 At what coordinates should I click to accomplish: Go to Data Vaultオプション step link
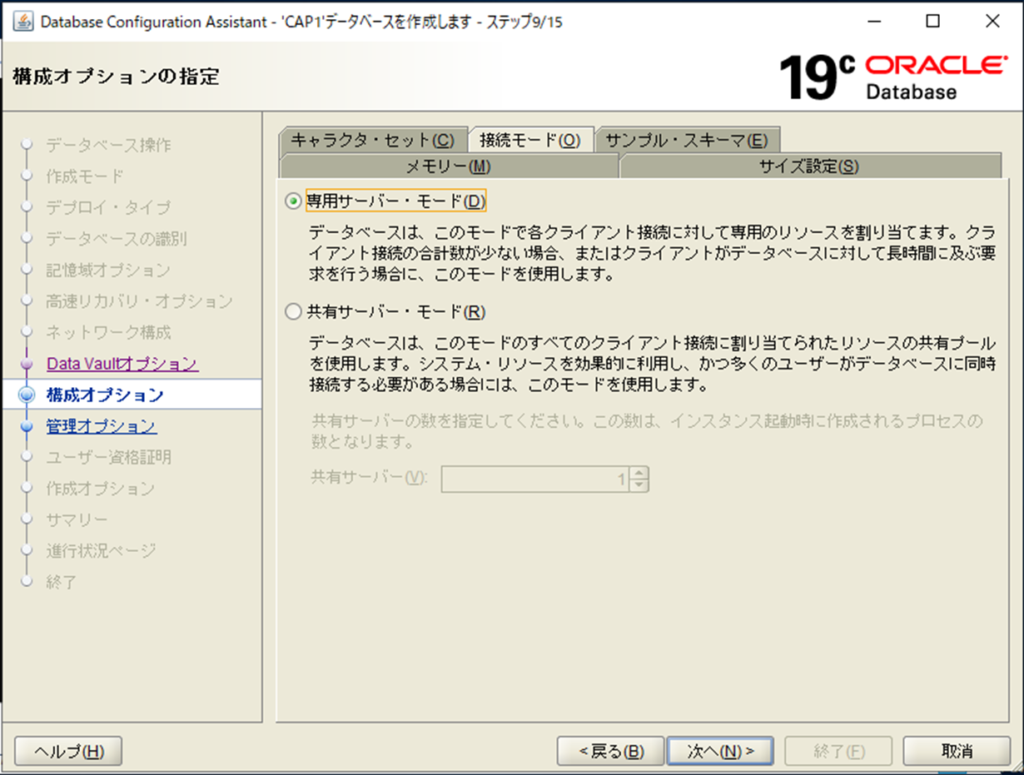click(x=122, y=364)
